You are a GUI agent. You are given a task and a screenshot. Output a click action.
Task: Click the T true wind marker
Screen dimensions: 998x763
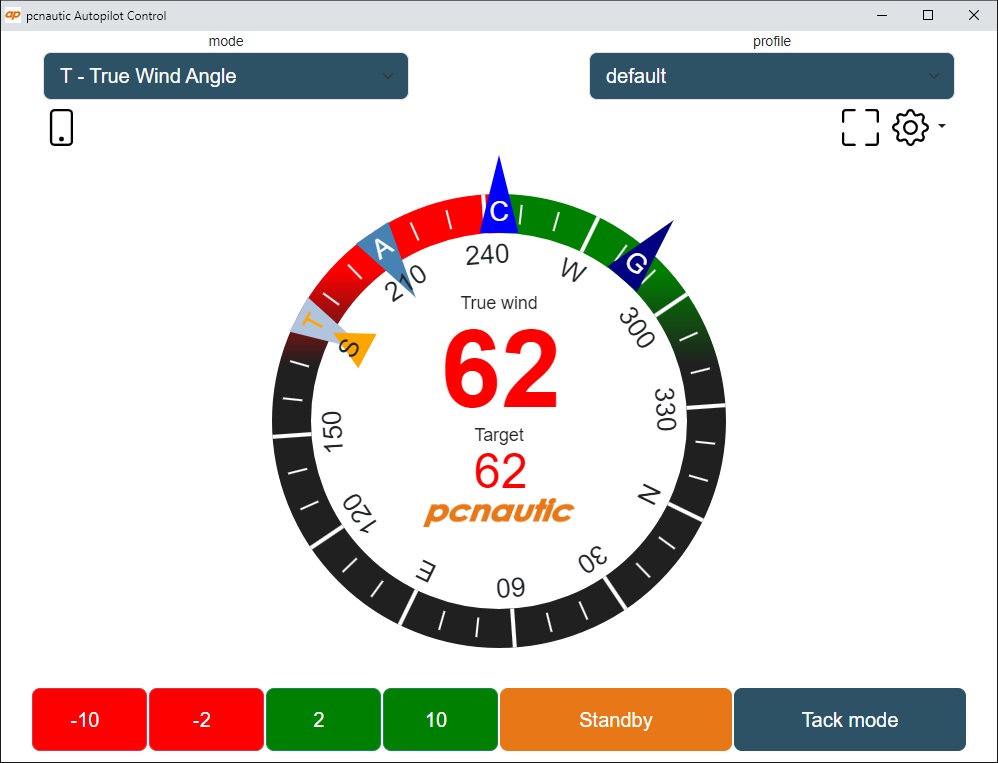point(313,323)
